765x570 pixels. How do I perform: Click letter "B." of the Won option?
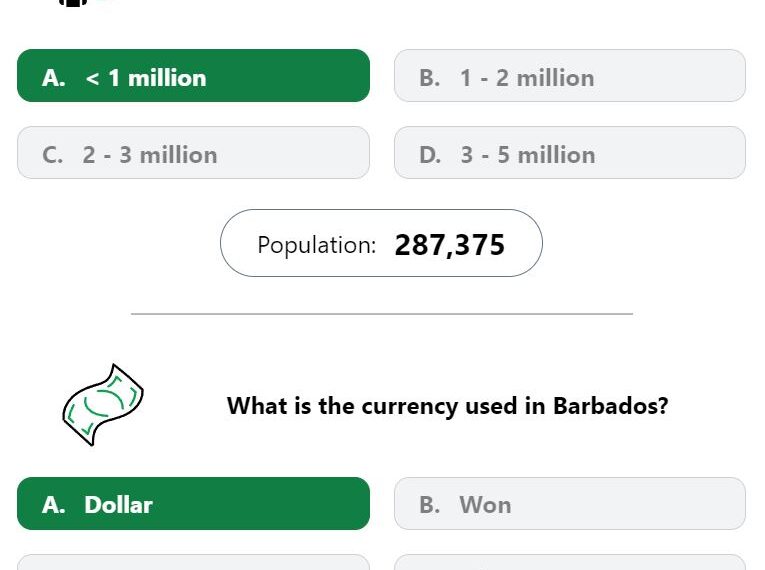429,505
